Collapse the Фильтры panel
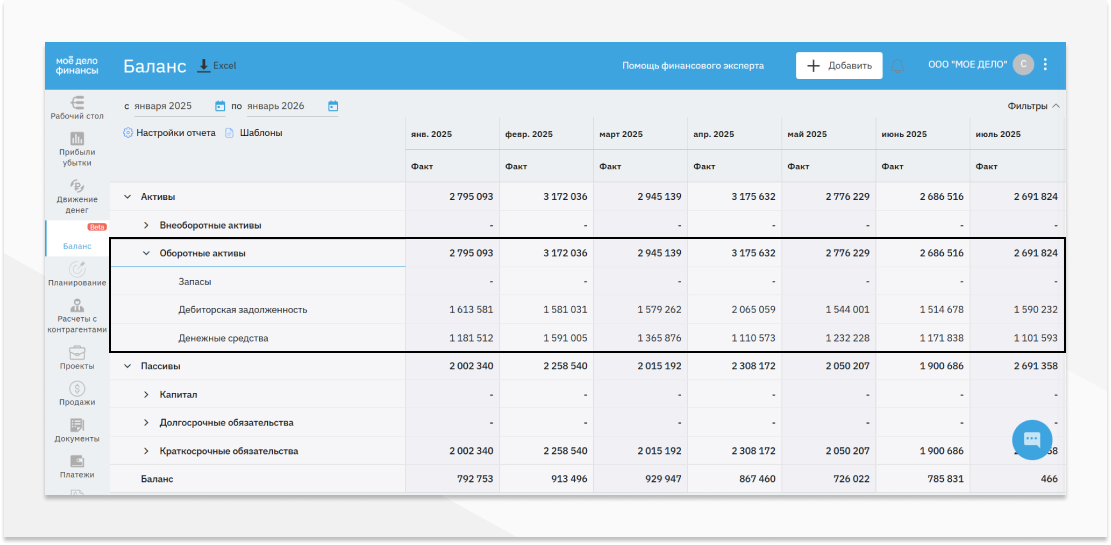The image size is (1111, 545). click(1034, 106)
